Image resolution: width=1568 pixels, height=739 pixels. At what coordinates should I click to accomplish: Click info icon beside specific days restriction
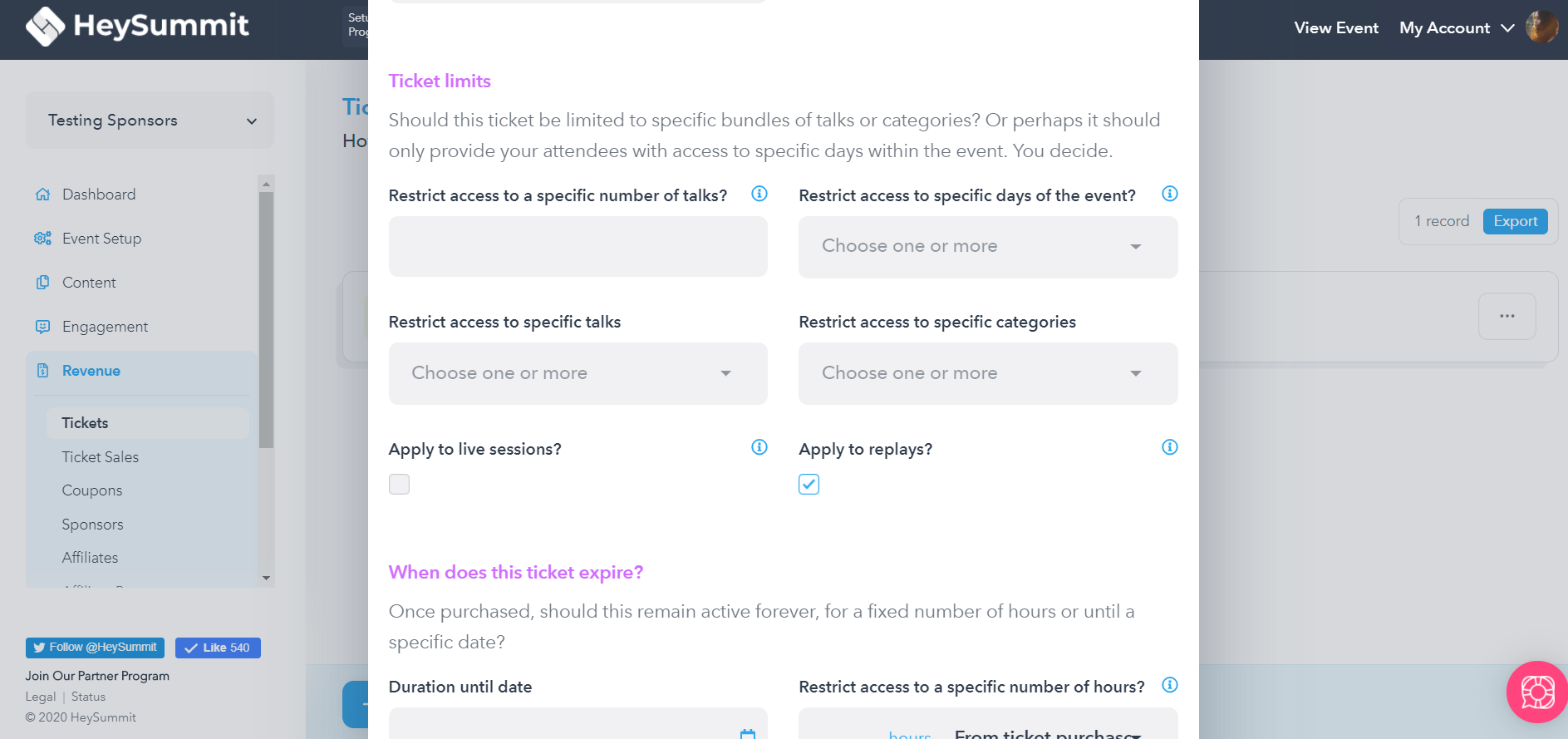[x=1170, y=194]
